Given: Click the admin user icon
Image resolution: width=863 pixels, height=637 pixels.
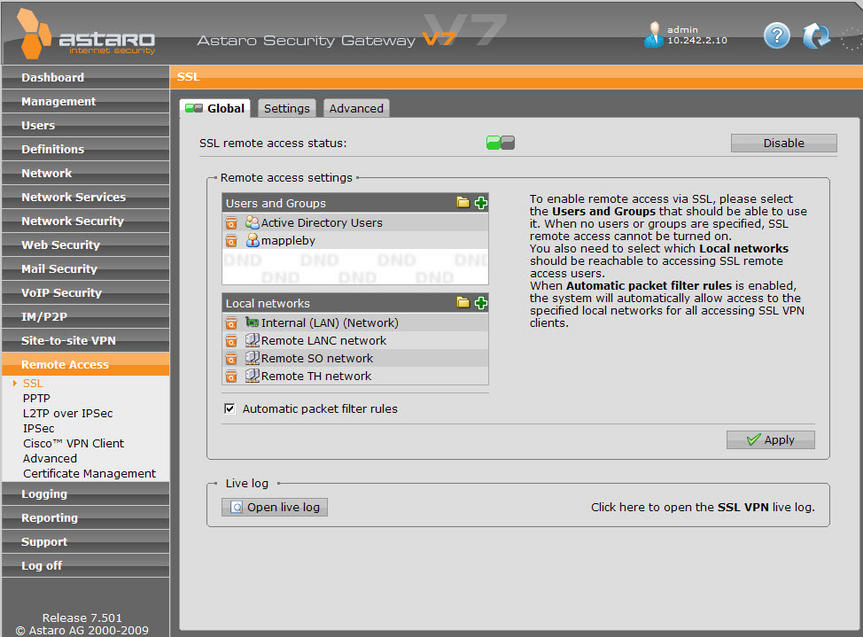Looking at the screenshot, I should pyautogui.click(x=654, y=35).
